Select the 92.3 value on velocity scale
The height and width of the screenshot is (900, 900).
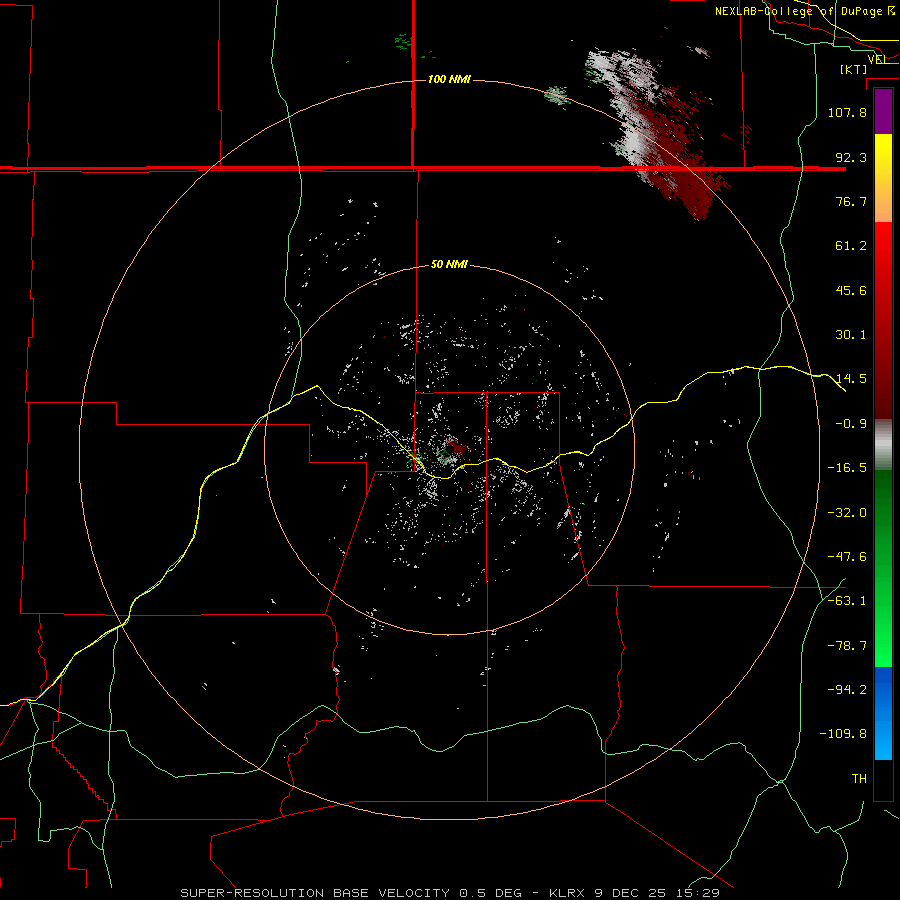[851, 157]
